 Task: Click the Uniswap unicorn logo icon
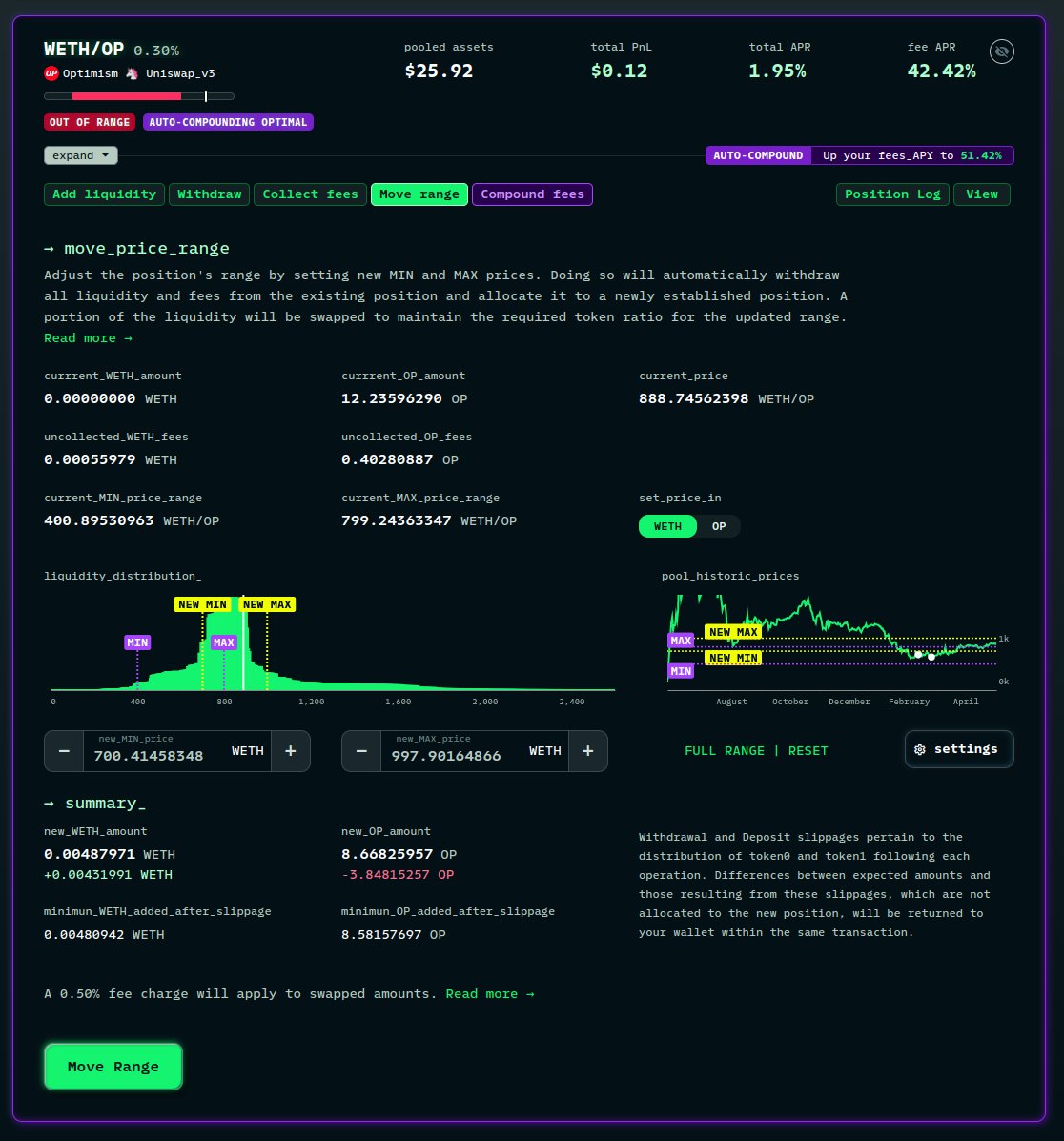pyautogui.click(x=132, y=73)
